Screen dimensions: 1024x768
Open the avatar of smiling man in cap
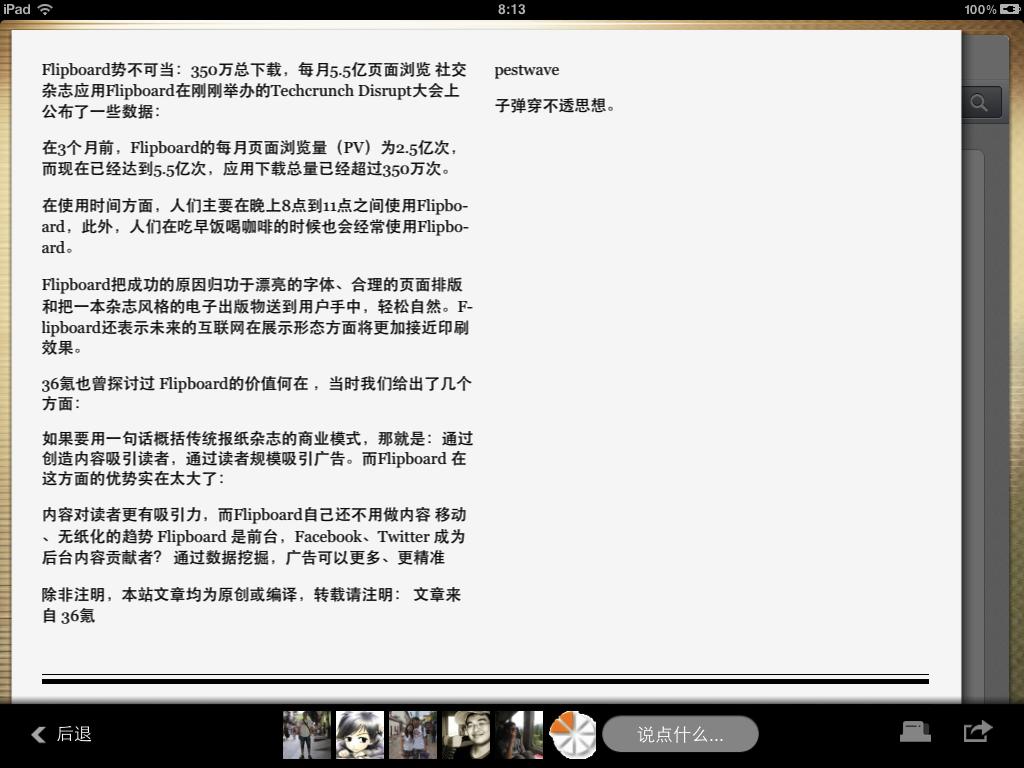point(466,735)
